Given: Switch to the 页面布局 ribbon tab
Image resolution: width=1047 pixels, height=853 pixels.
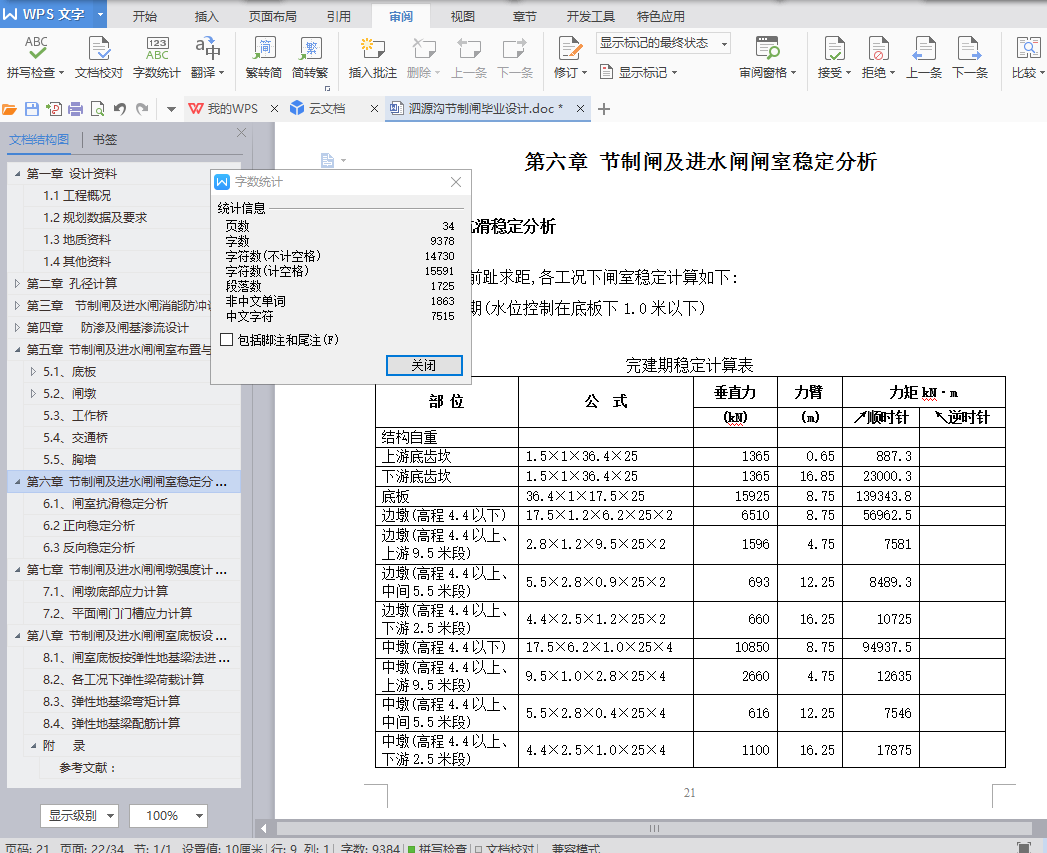Looking at the screenshot, I should coord(272,16).
